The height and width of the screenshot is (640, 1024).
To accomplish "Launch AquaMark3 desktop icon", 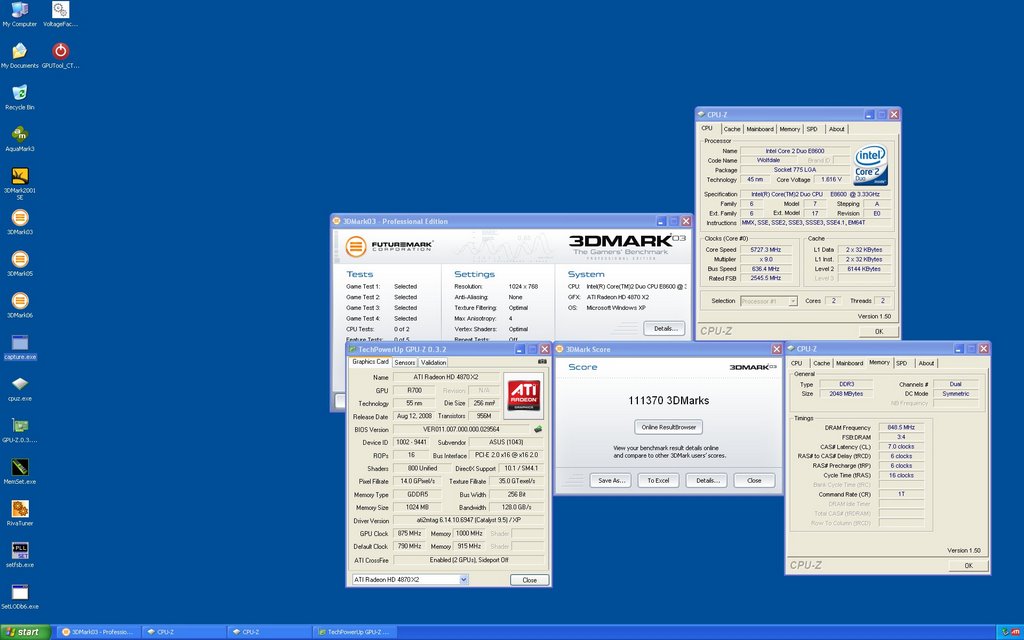I will coord(20,139).
